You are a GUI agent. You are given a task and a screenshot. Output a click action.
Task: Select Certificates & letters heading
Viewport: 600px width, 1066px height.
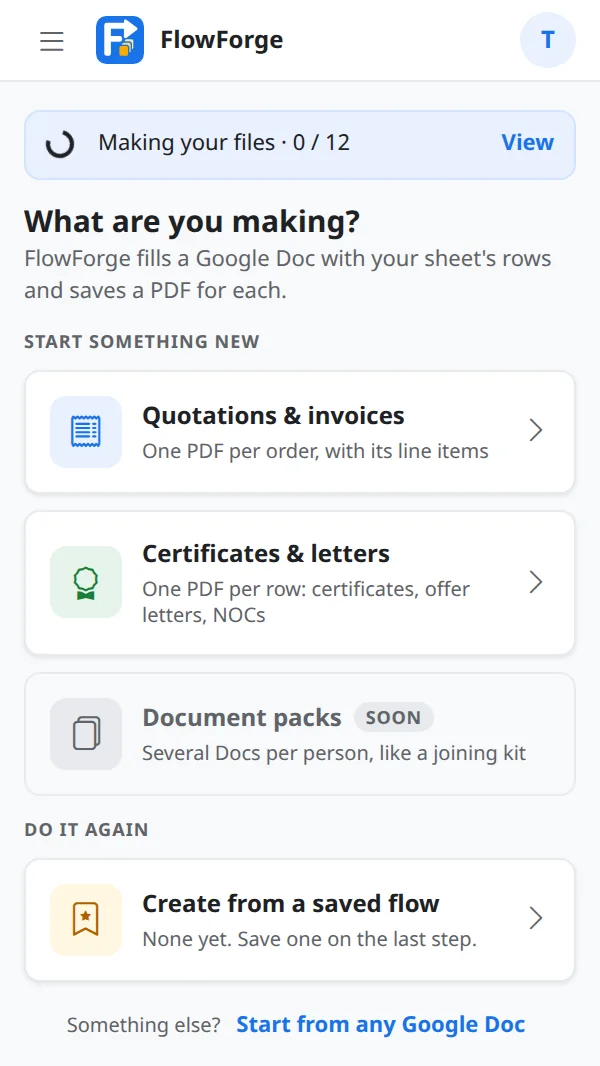point(266,553)
